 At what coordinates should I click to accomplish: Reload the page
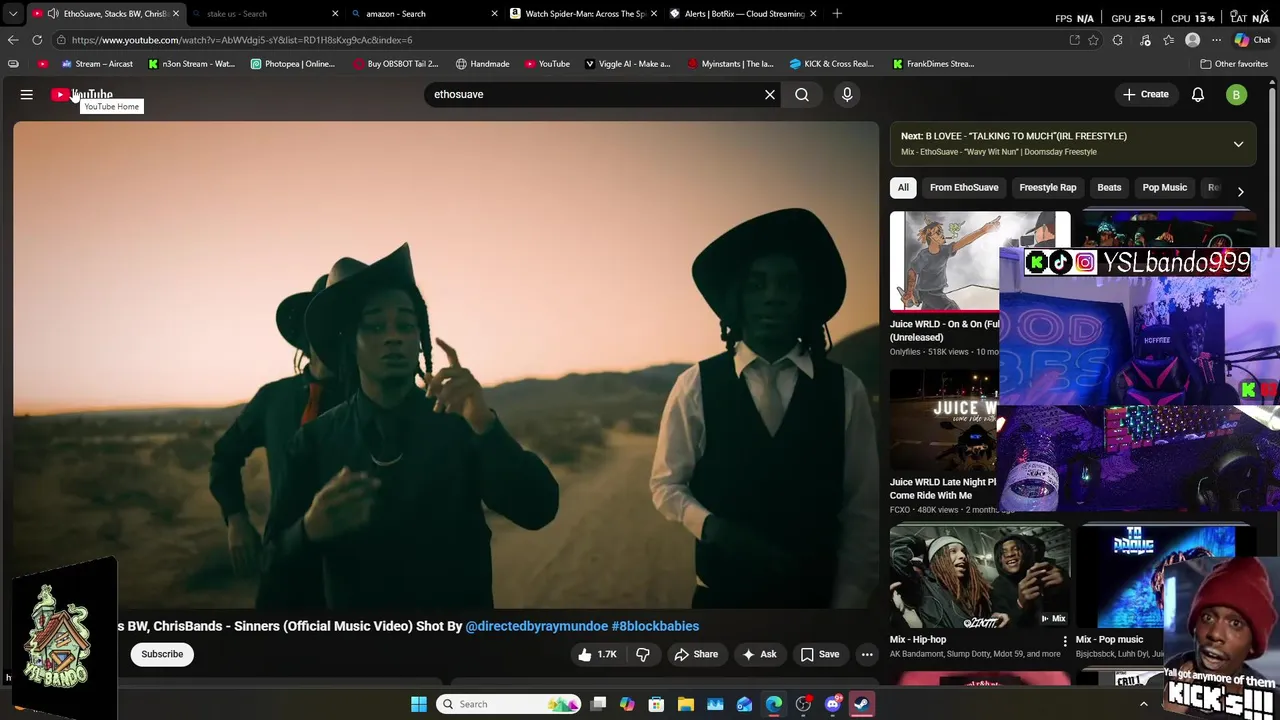pos(37,40)
